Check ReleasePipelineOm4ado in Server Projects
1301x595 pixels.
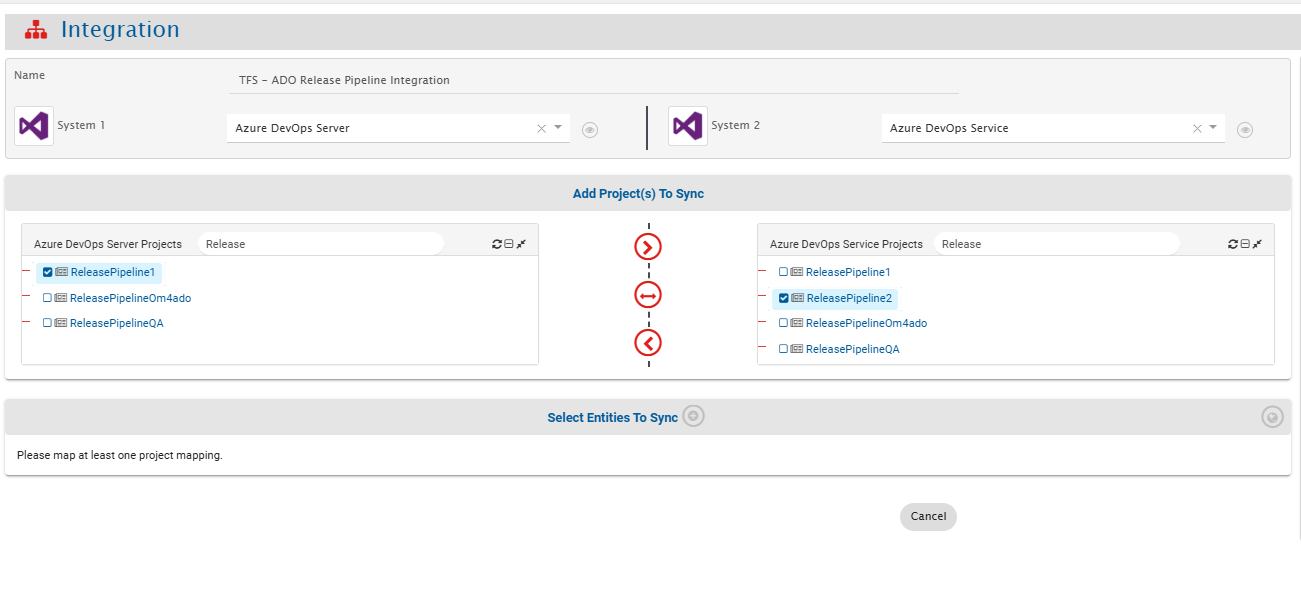47,298
